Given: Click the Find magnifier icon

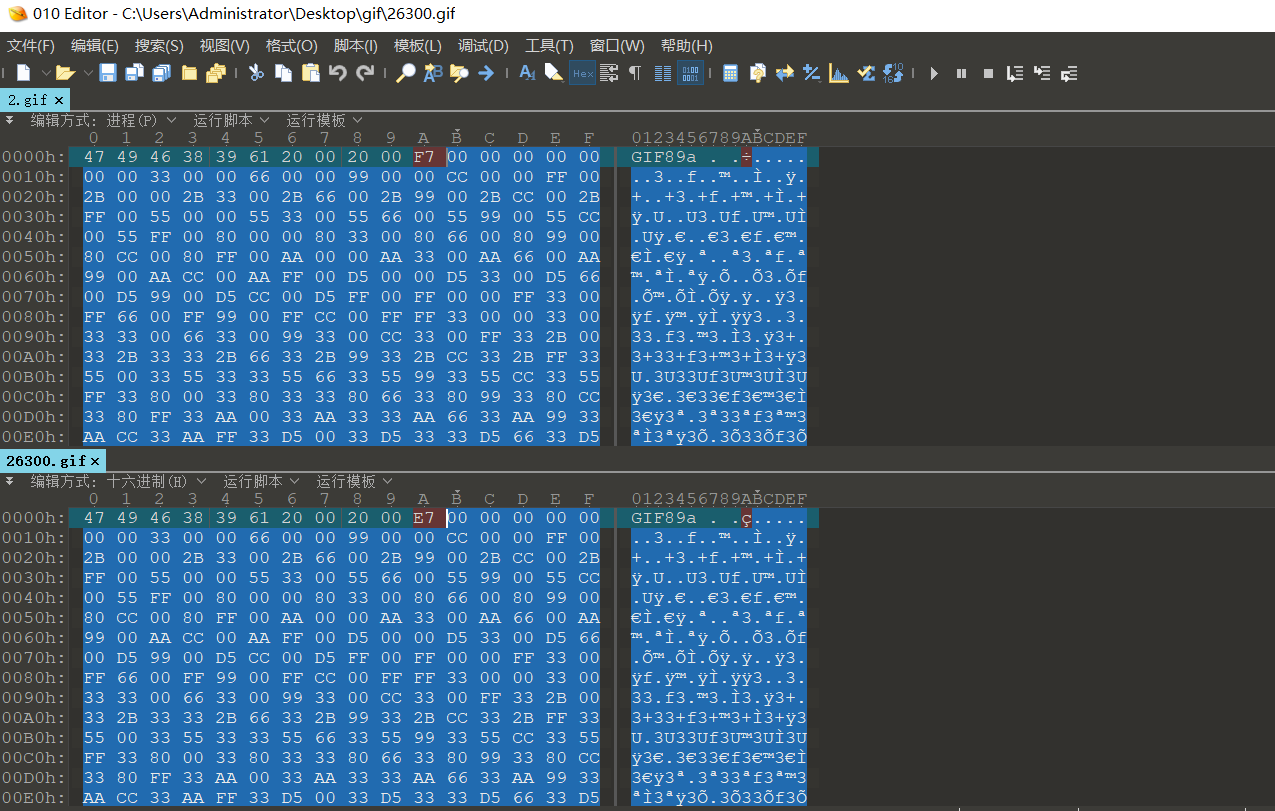Looking at the screenshot, I should [x=406, y=73].
